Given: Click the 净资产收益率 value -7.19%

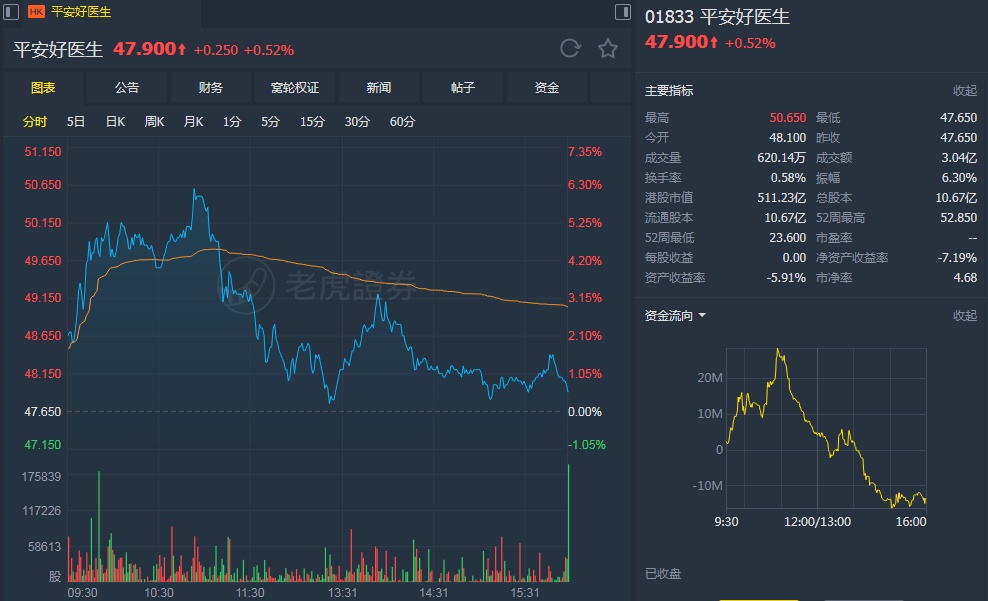Looking at the screenshot, I should point(957,258).
